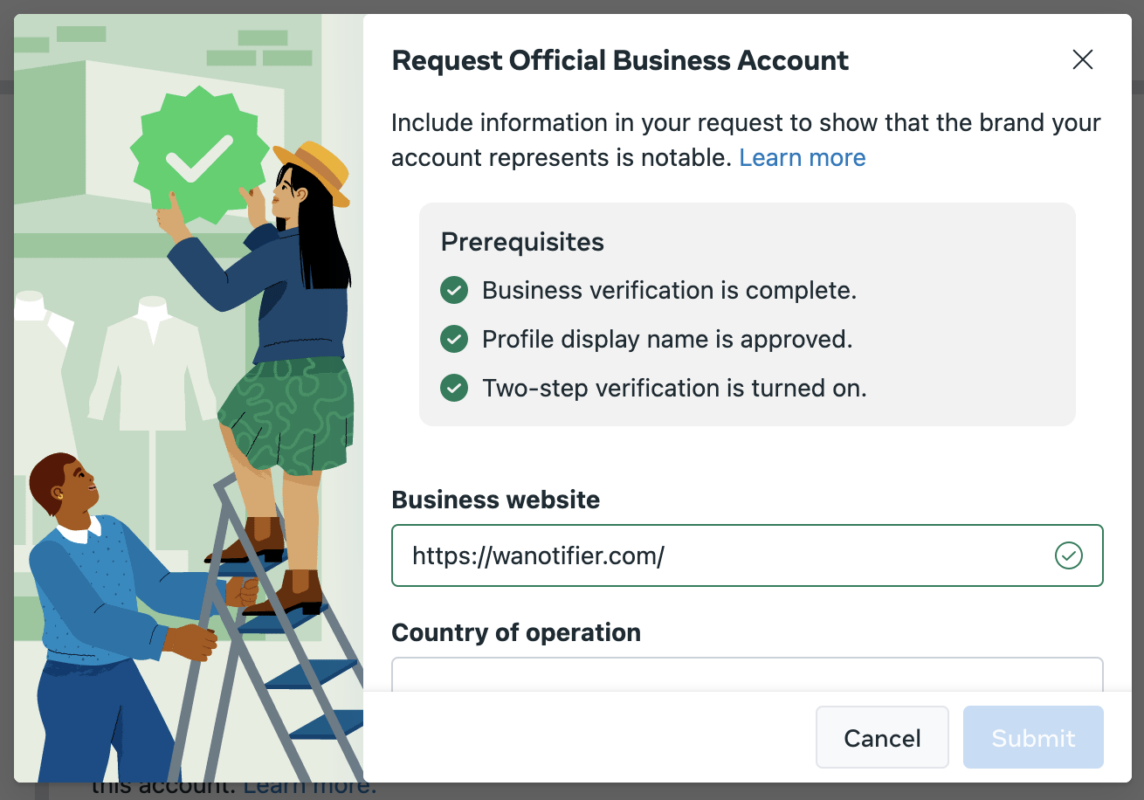Click the Prerequisites section heading
Image resolution: width=1144 pixels, height=800 pixels.
point(521,241)
